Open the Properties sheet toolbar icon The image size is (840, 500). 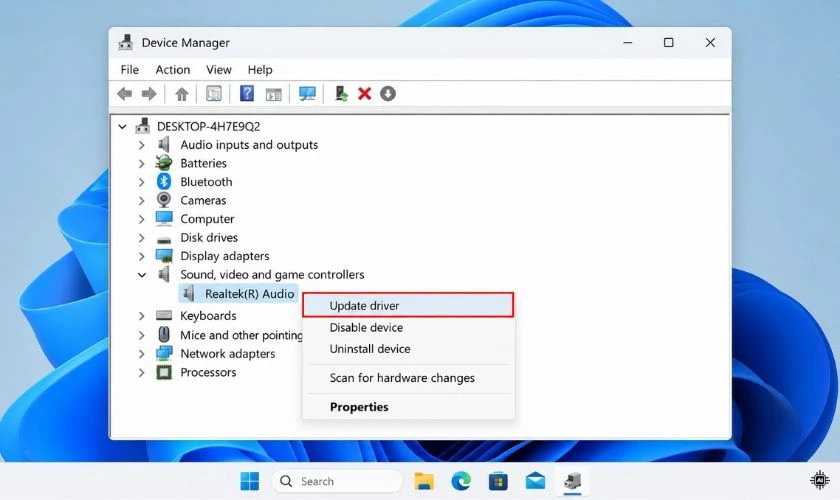(x=214, y=94)
